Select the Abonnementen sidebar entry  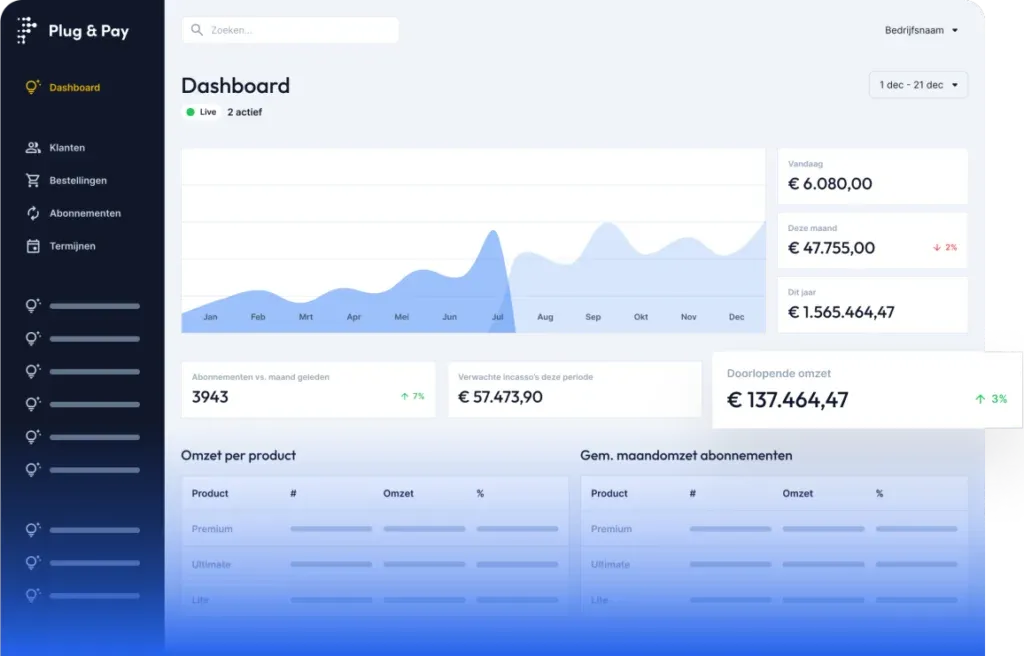pyautogui.click(x=85, y=213)
